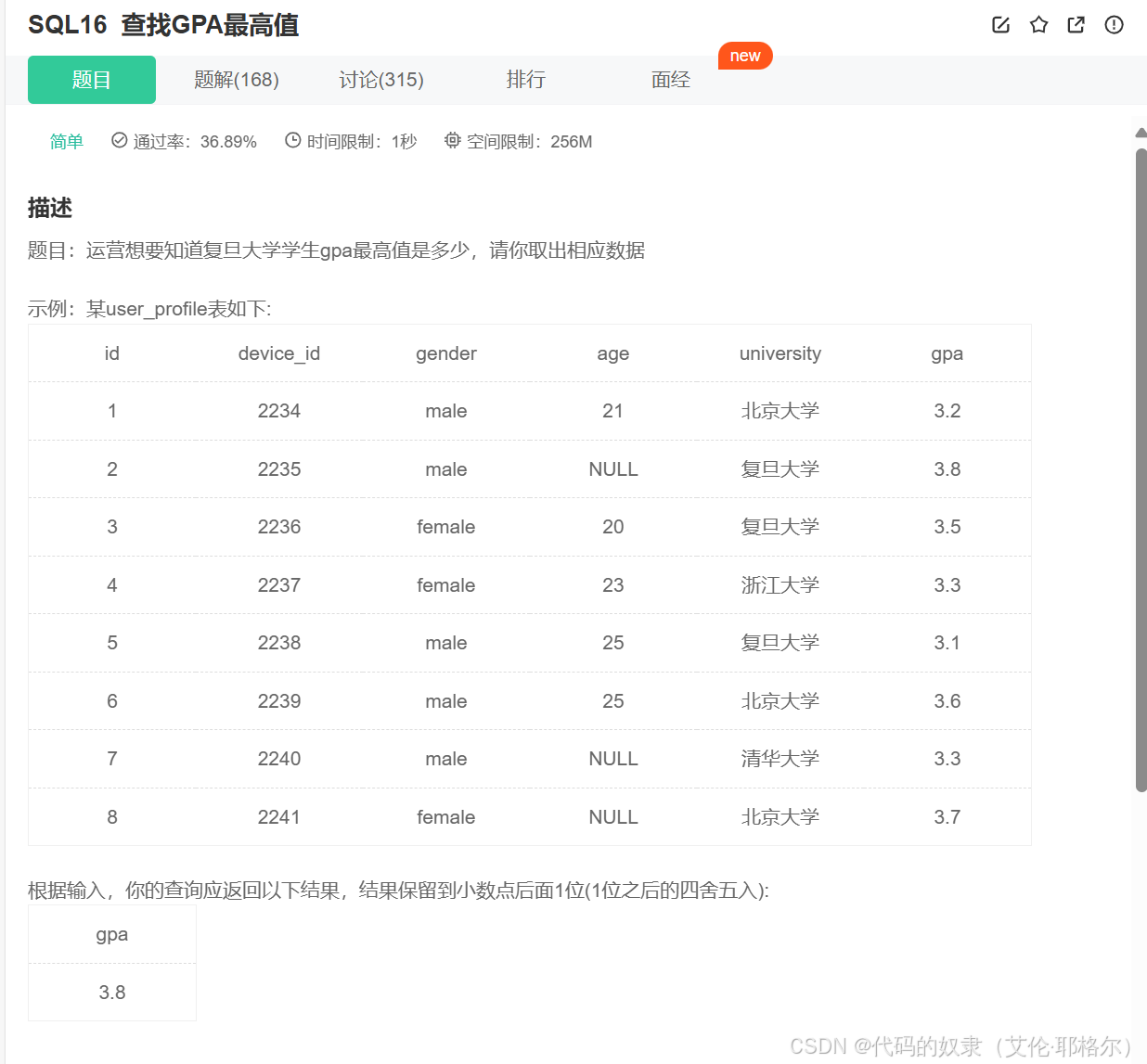Viewport: 1147px width, 1064px height.
Task: Click the time limit clock icon
Action: (292, 140)
